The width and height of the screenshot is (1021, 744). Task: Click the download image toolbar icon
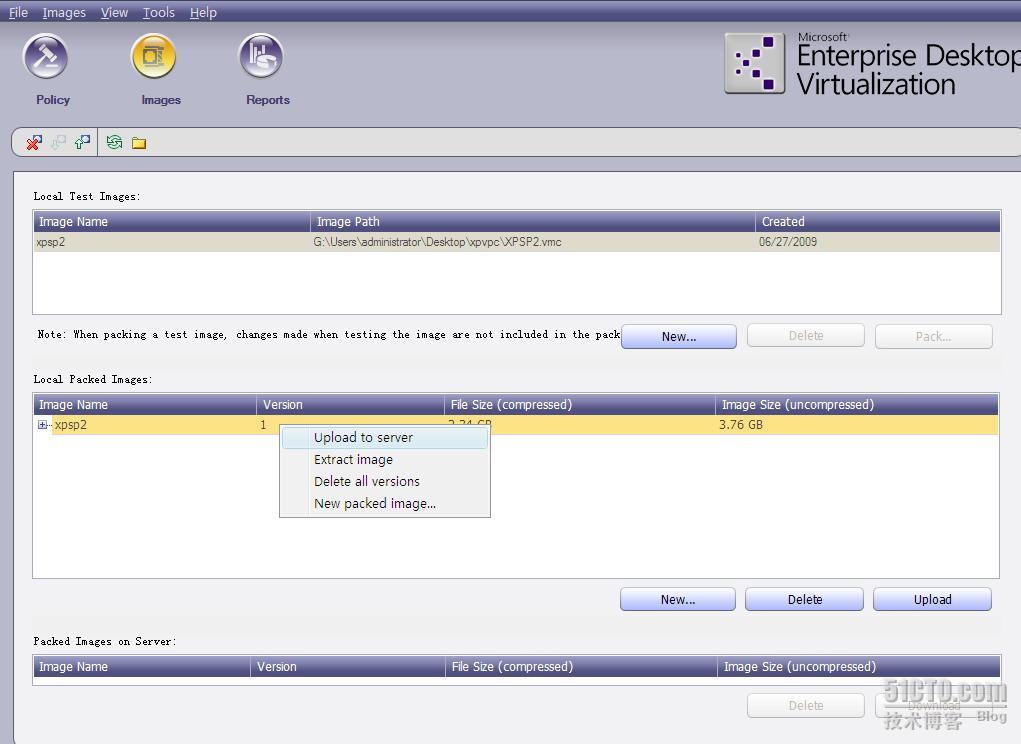point(59,143)
